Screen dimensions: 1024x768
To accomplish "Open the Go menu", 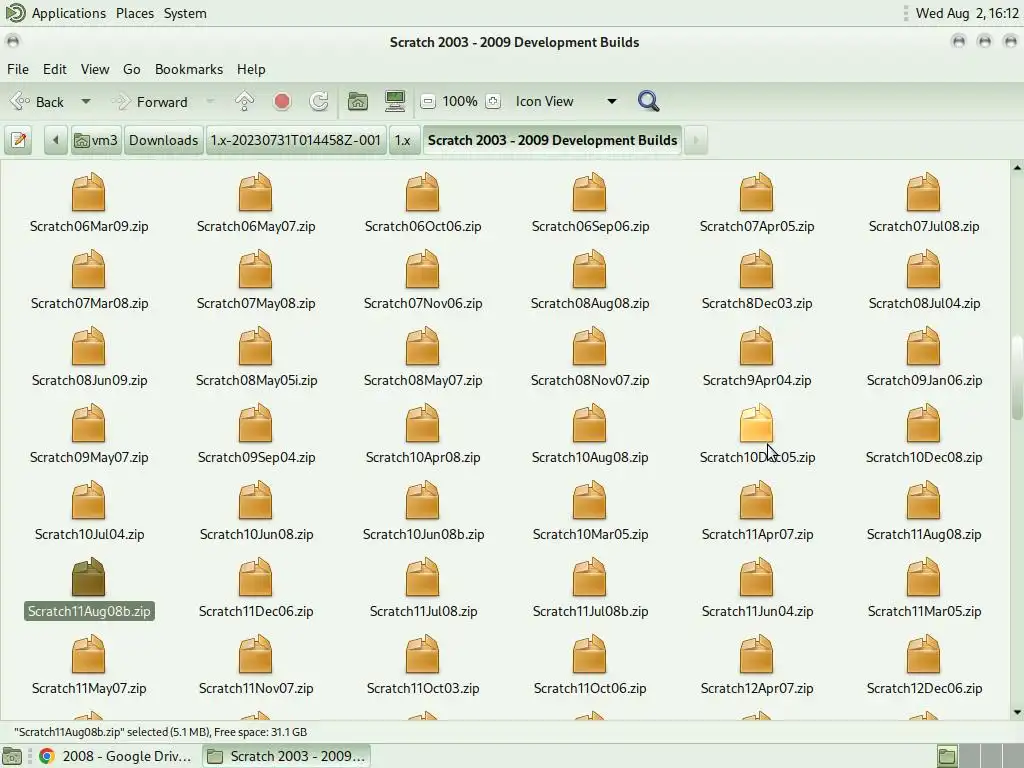I will 131,69.
